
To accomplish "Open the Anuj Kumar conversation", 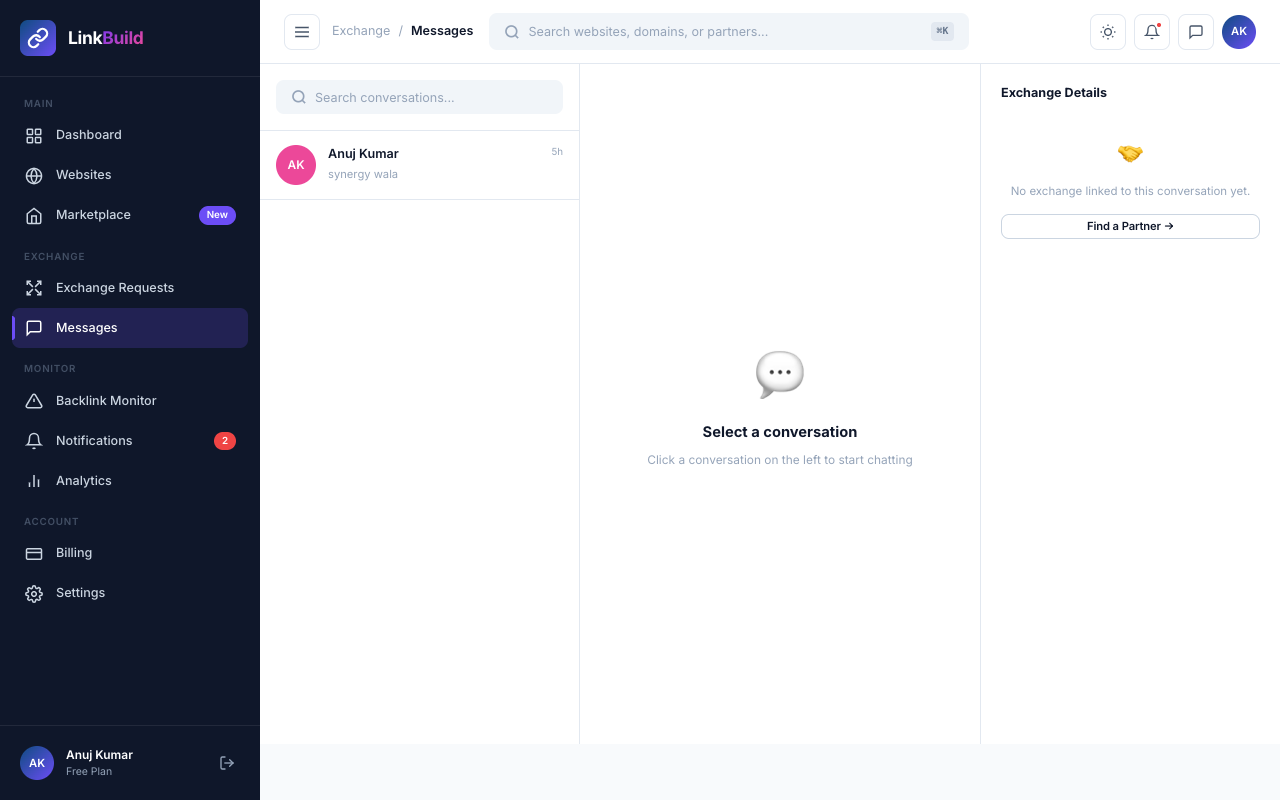I will (x=420, y=165).
